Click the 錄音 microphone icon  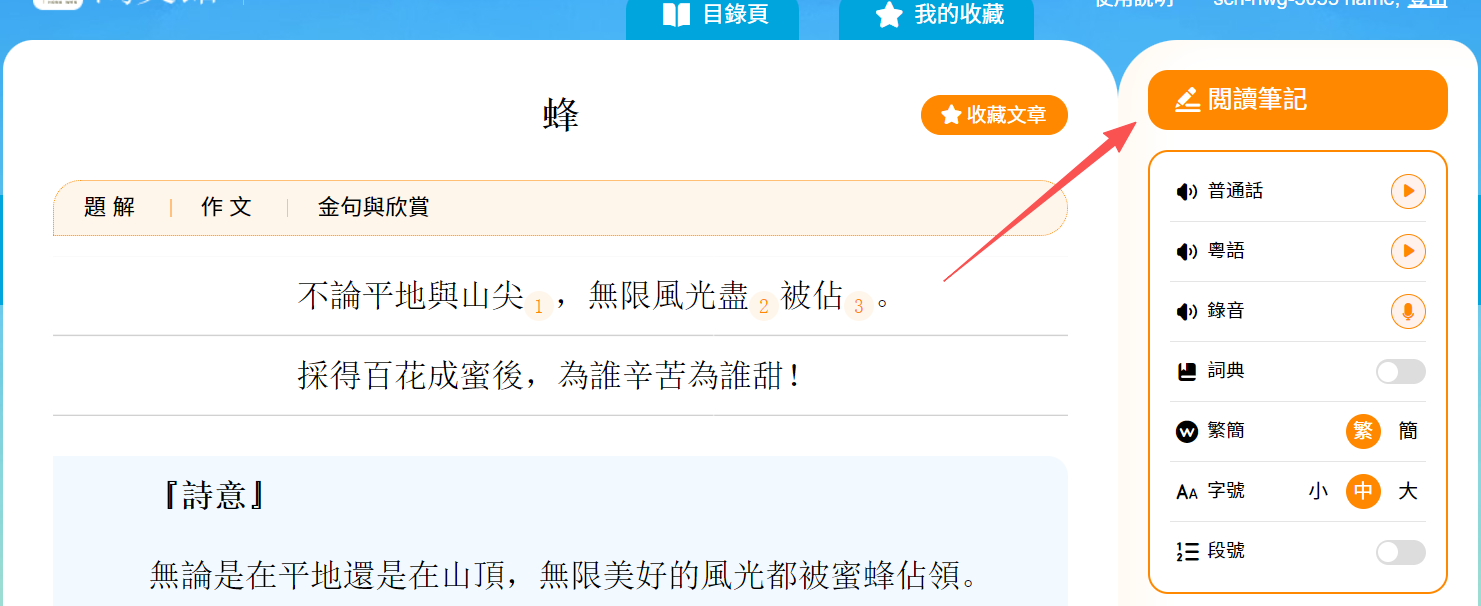1408,312
